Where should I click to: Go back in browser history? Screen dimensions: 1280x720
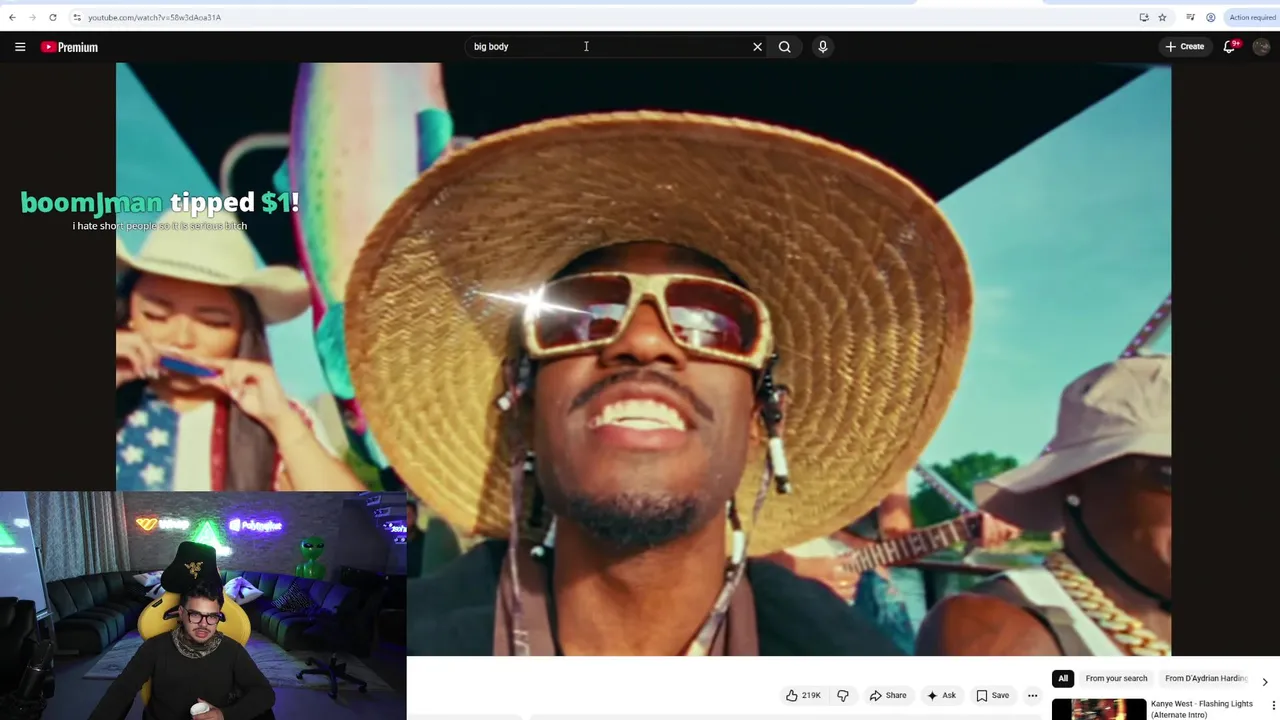click(x=12, y=17)
